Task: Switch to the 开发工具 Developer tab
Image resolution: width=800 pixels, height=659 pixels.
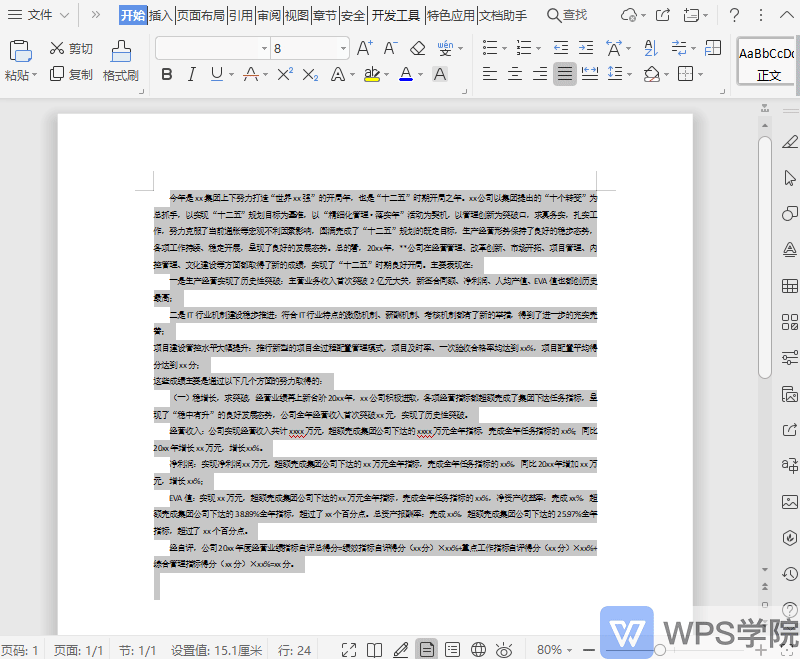Action: tap(395, 16)
